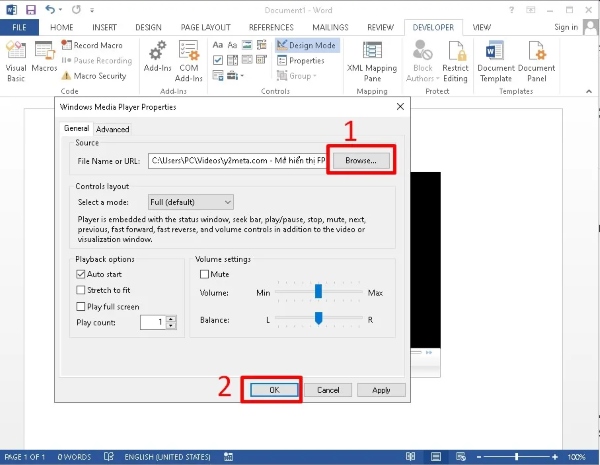Open the Visual Basic editor
The image size is (600, 465).
point(16,60)
